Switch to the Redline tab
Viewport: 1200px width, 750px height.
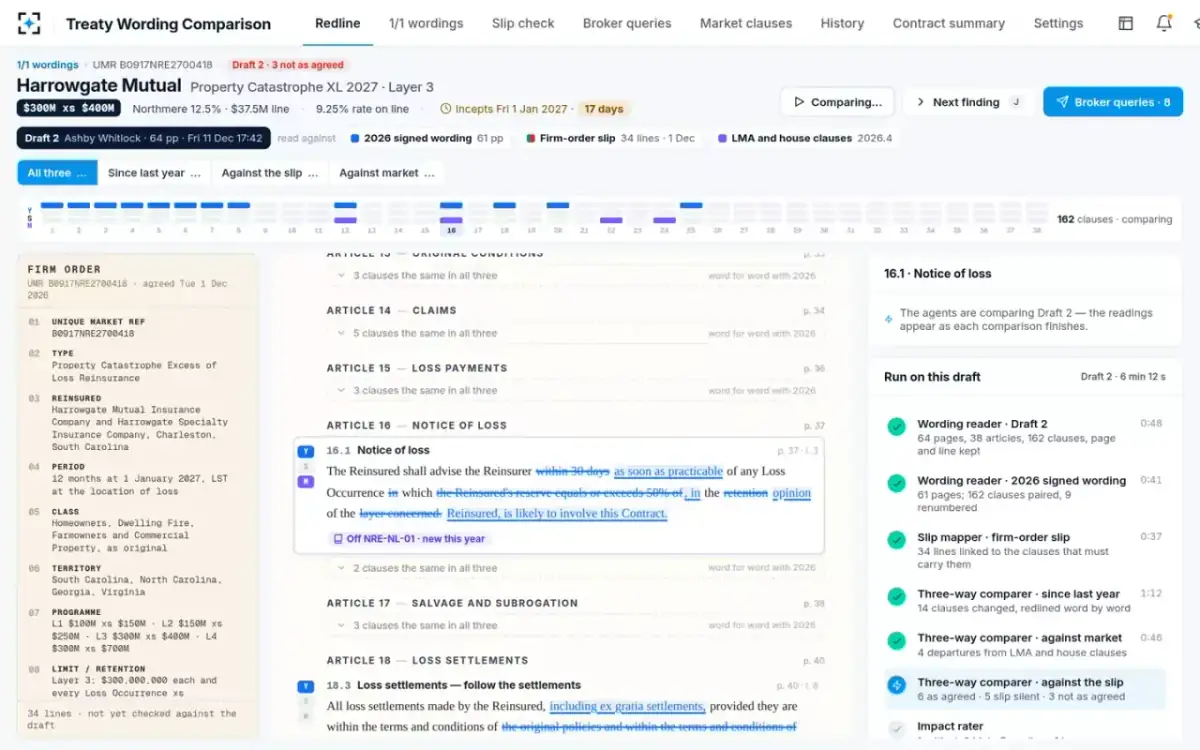(x=338, y=23)
